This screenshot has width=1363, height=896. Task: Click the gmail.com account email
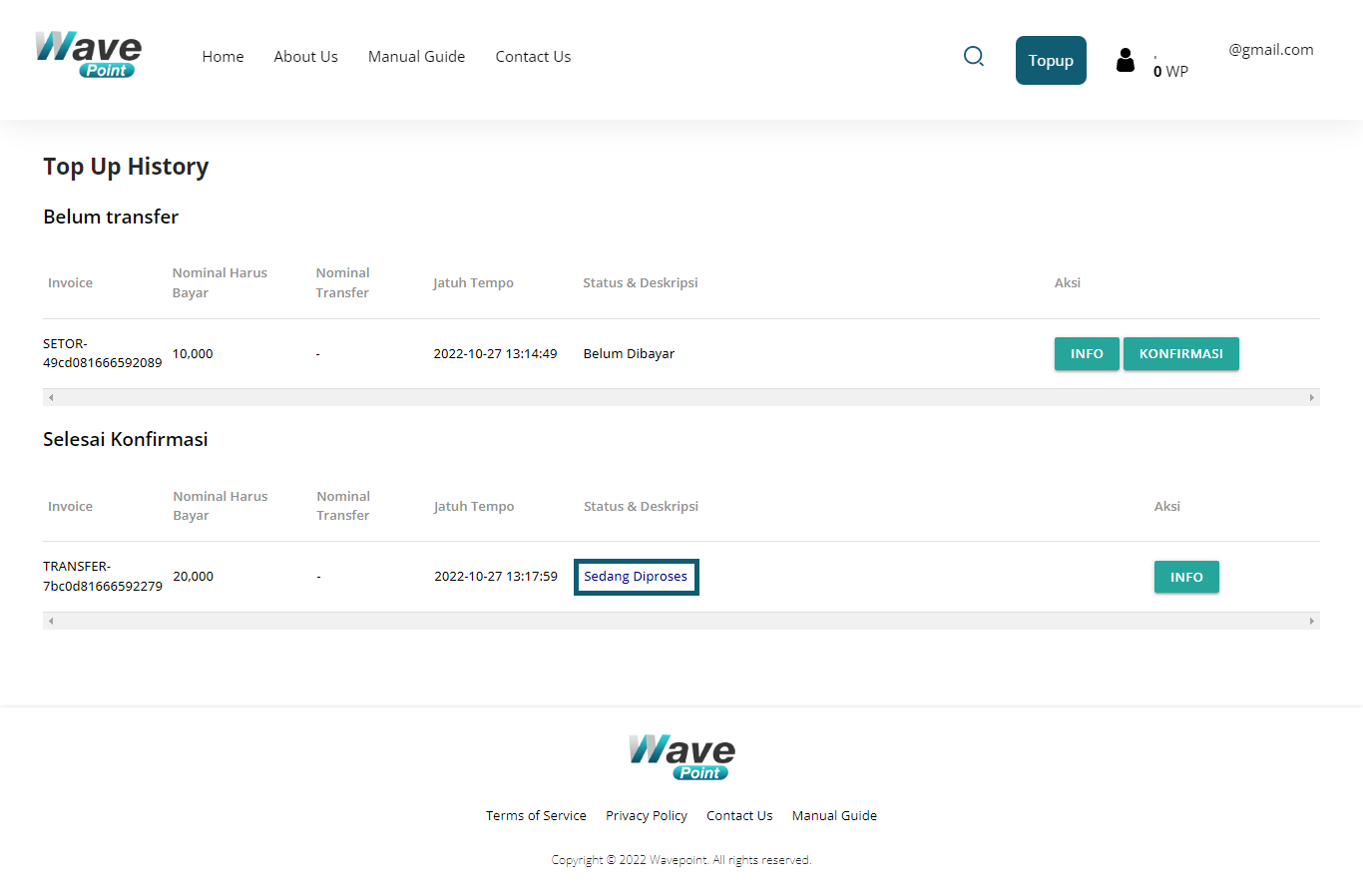(x=1270, y=50)
